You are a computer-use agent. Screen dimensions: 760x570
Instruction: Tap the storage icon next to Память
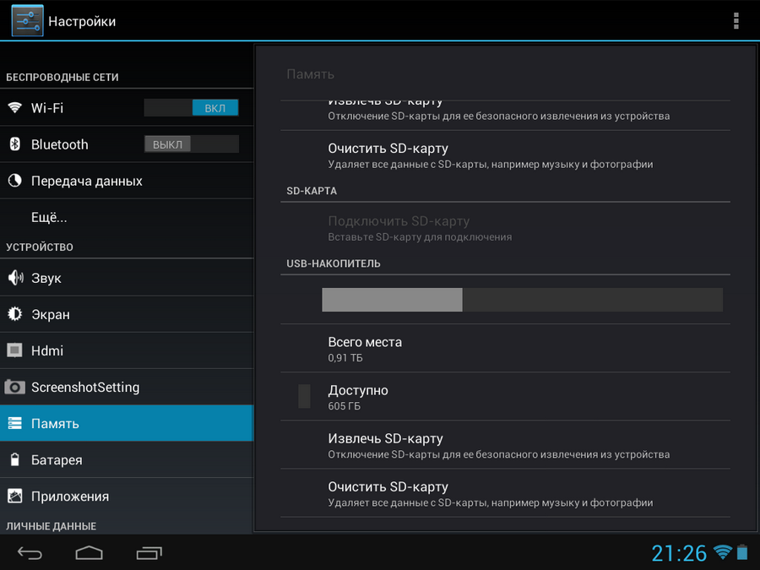[15, 423]
